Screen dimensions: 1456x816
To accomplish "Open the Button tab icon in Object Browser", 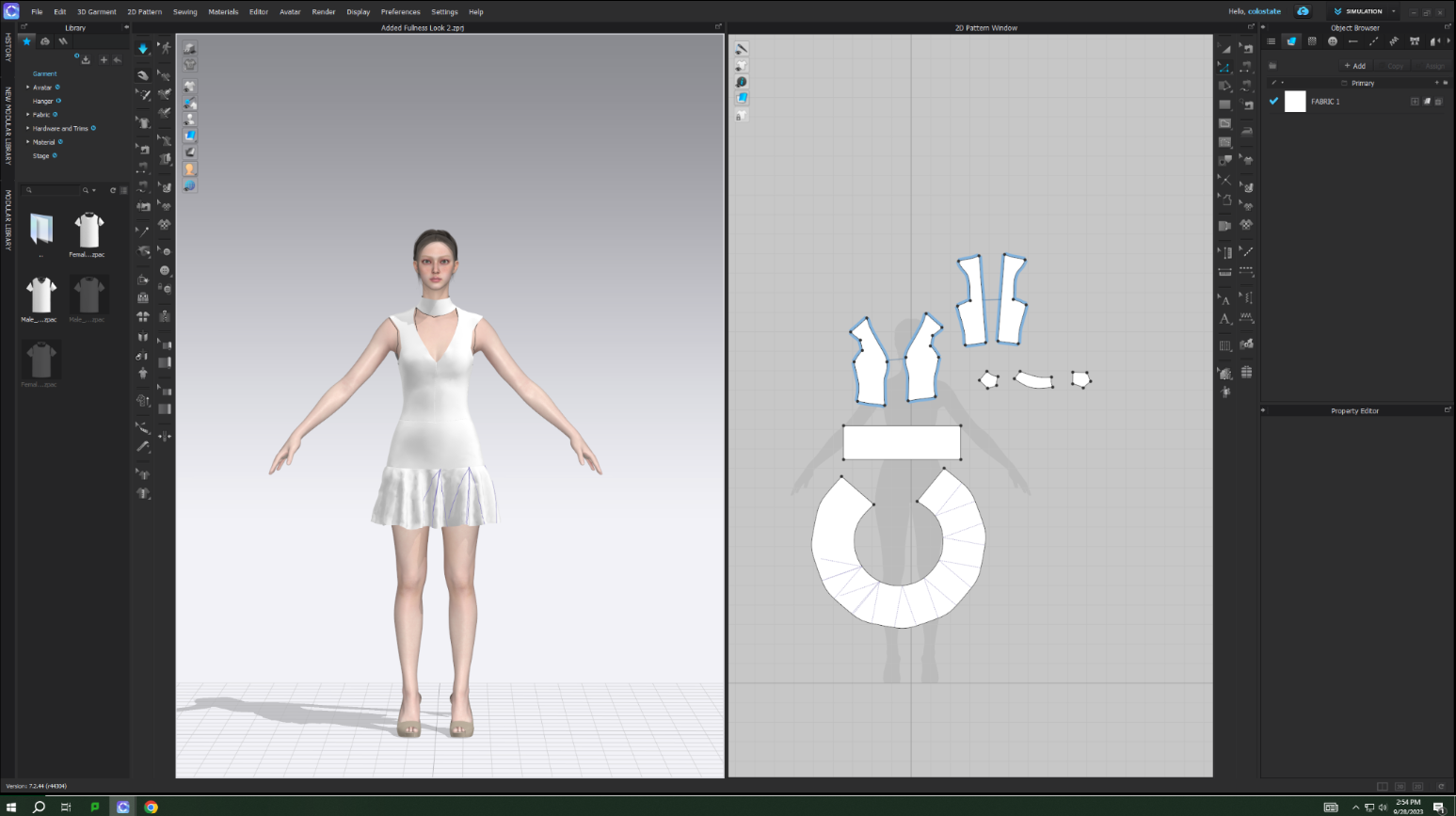I will tap(1333, 41).
